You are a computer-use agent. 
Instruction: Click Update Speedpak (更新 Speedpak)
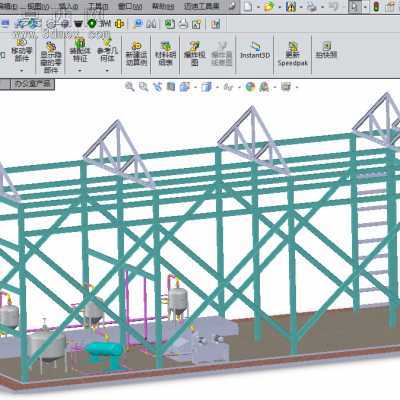tap(293, 54)
